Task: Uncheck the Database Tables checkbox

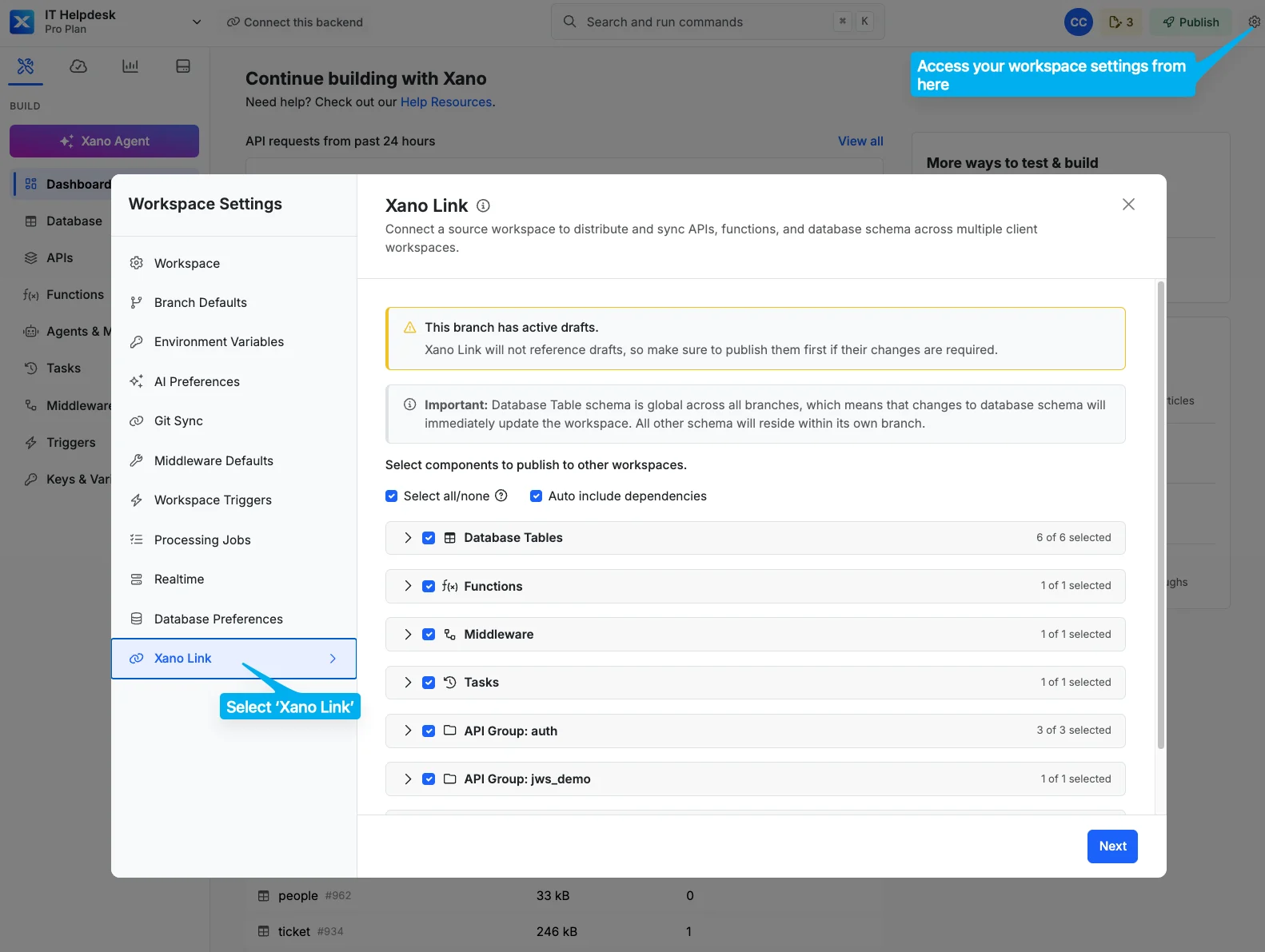Action: (x=429, y=538)
